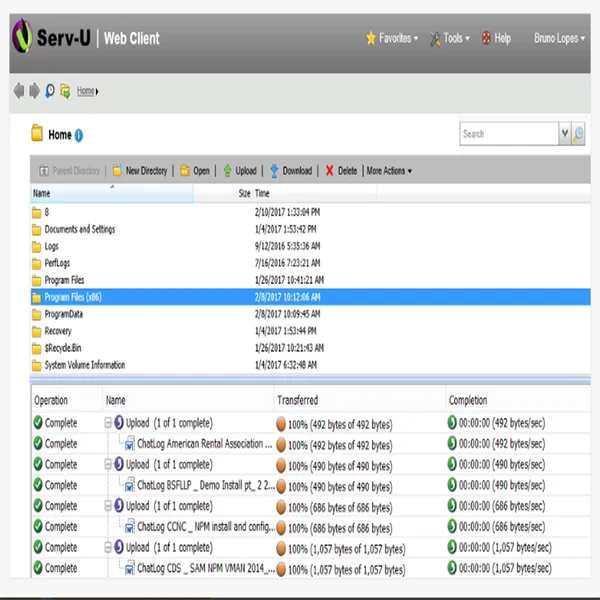The image size is (600, 600).
Task: Click the Operation column header
Action: tap(67, 400)
